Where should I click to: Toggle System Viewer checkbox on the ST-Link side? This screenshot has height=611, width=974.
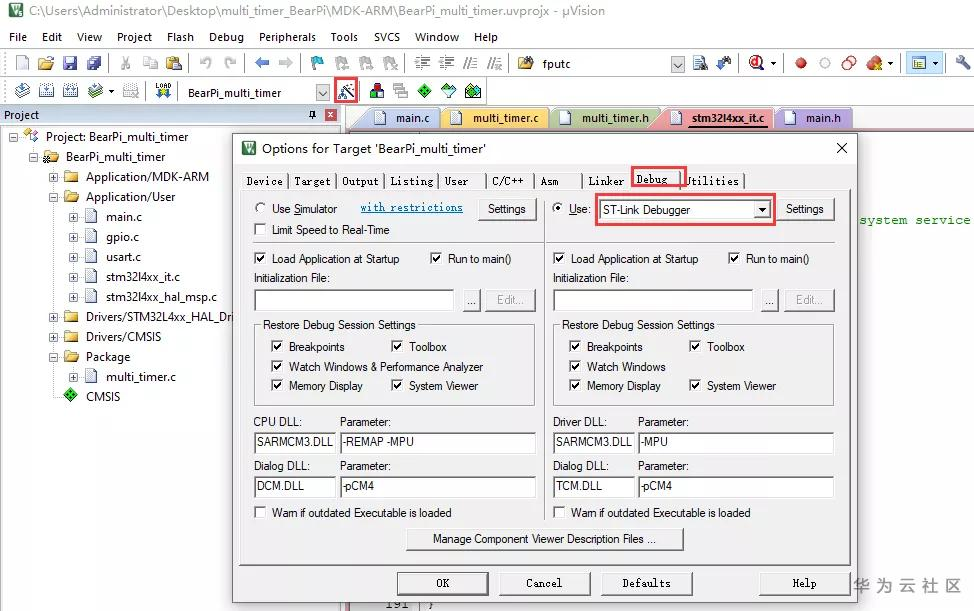point(695,386)
